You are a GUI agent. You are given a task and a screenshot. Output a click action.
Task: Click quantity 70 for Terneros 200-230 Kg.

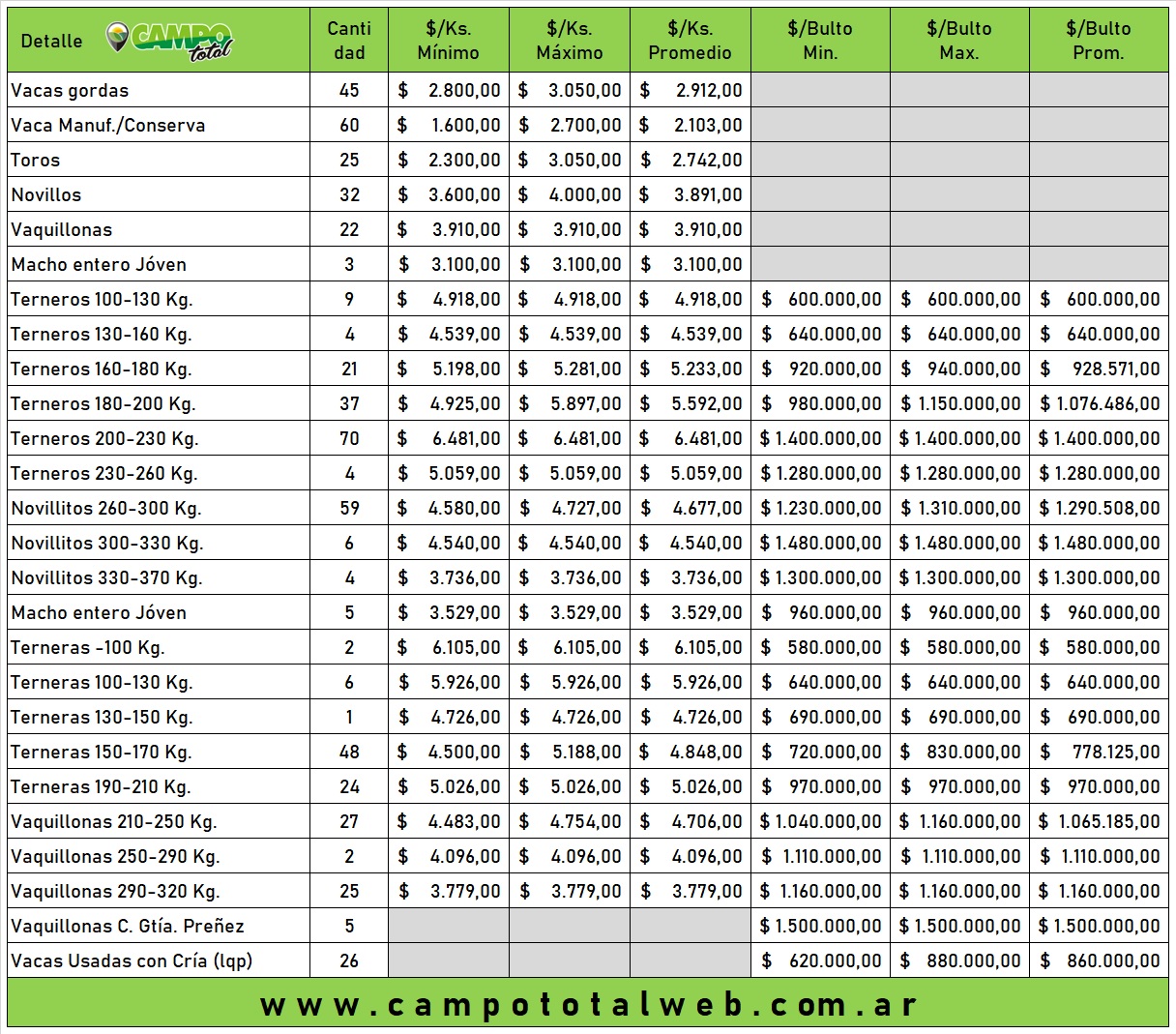(x=349, y=439)
